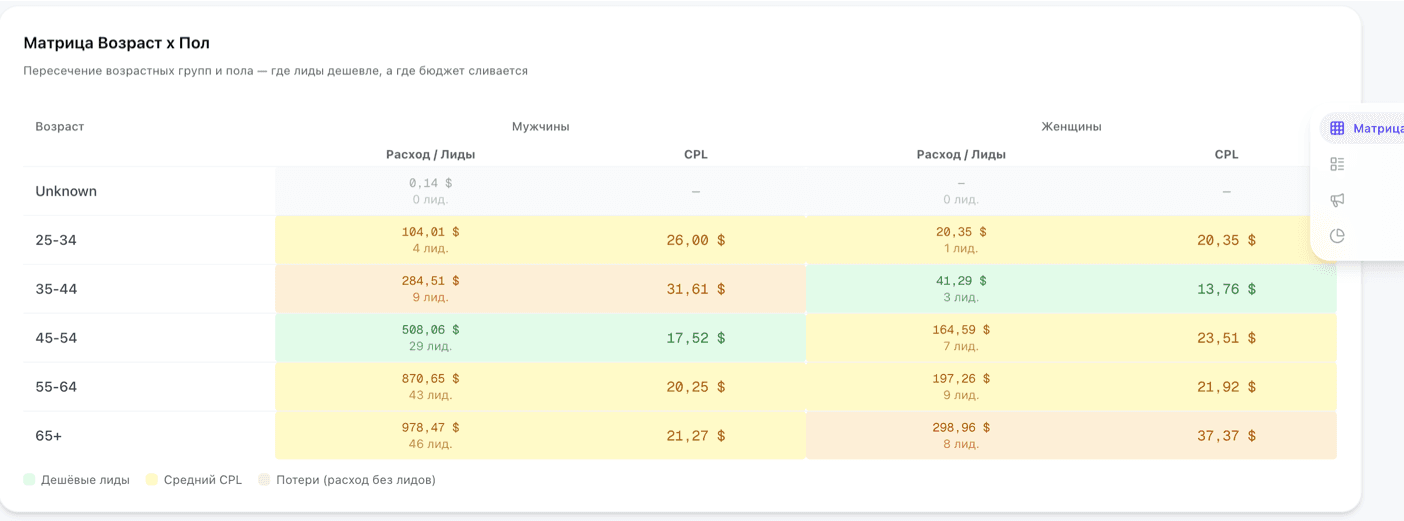
Task: Click the 284,51 $ spend cell for men
Action: [430, 281]
